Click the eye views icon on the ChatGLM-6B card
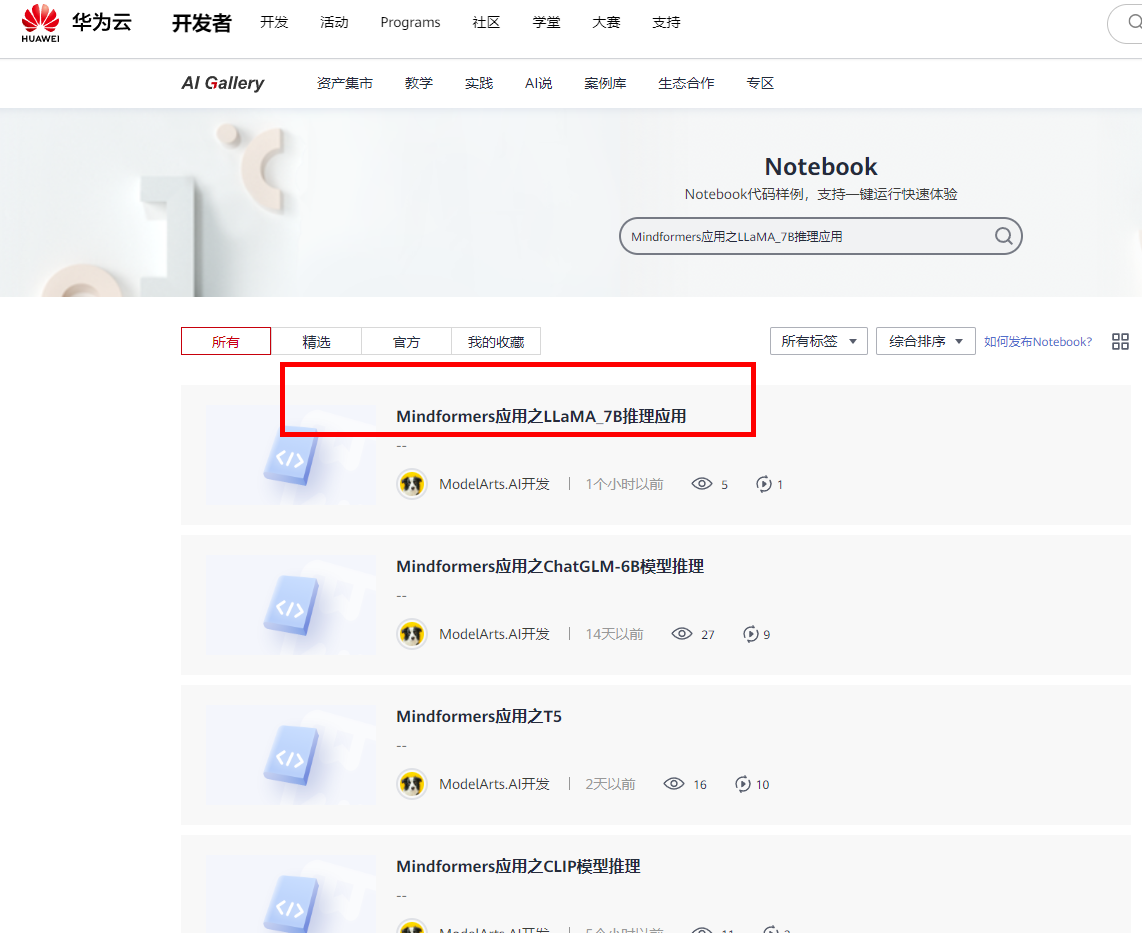Image resolution: width=1142 pixels, height=933 pixels. coord(682,634)
